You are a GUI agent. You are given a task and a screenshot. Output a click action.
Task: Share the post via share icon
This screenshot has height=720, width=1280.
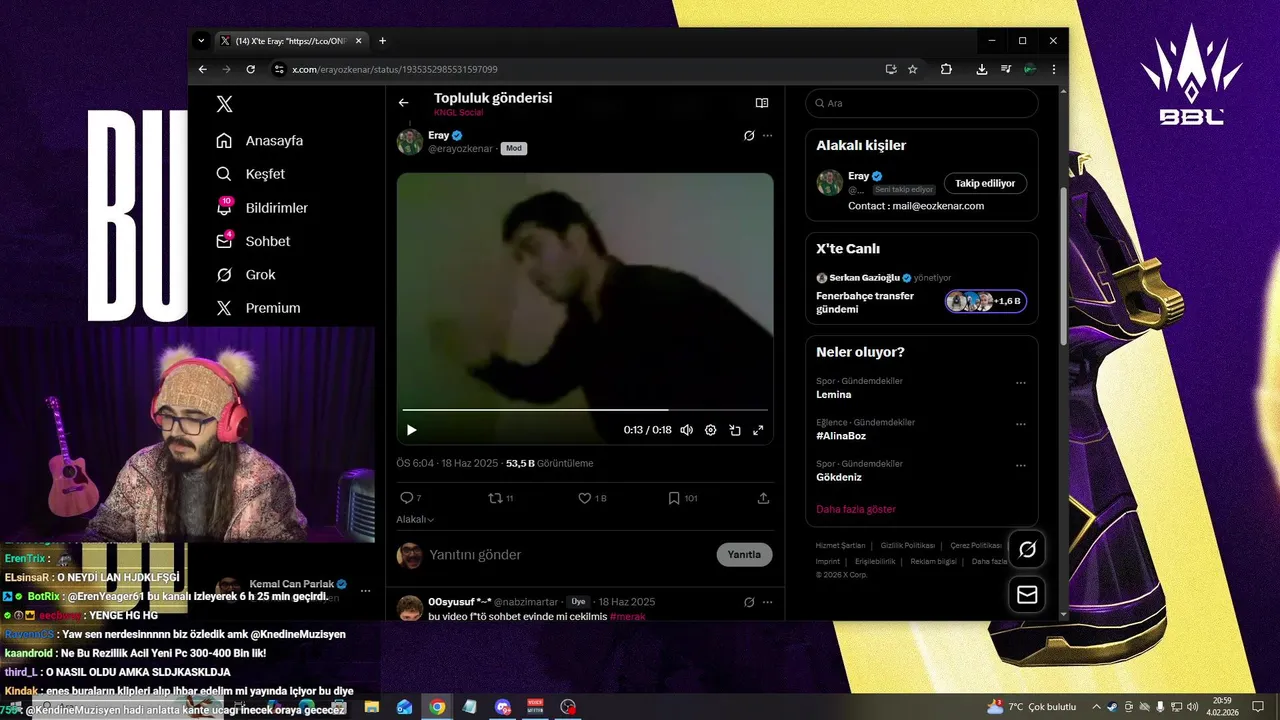764,498
